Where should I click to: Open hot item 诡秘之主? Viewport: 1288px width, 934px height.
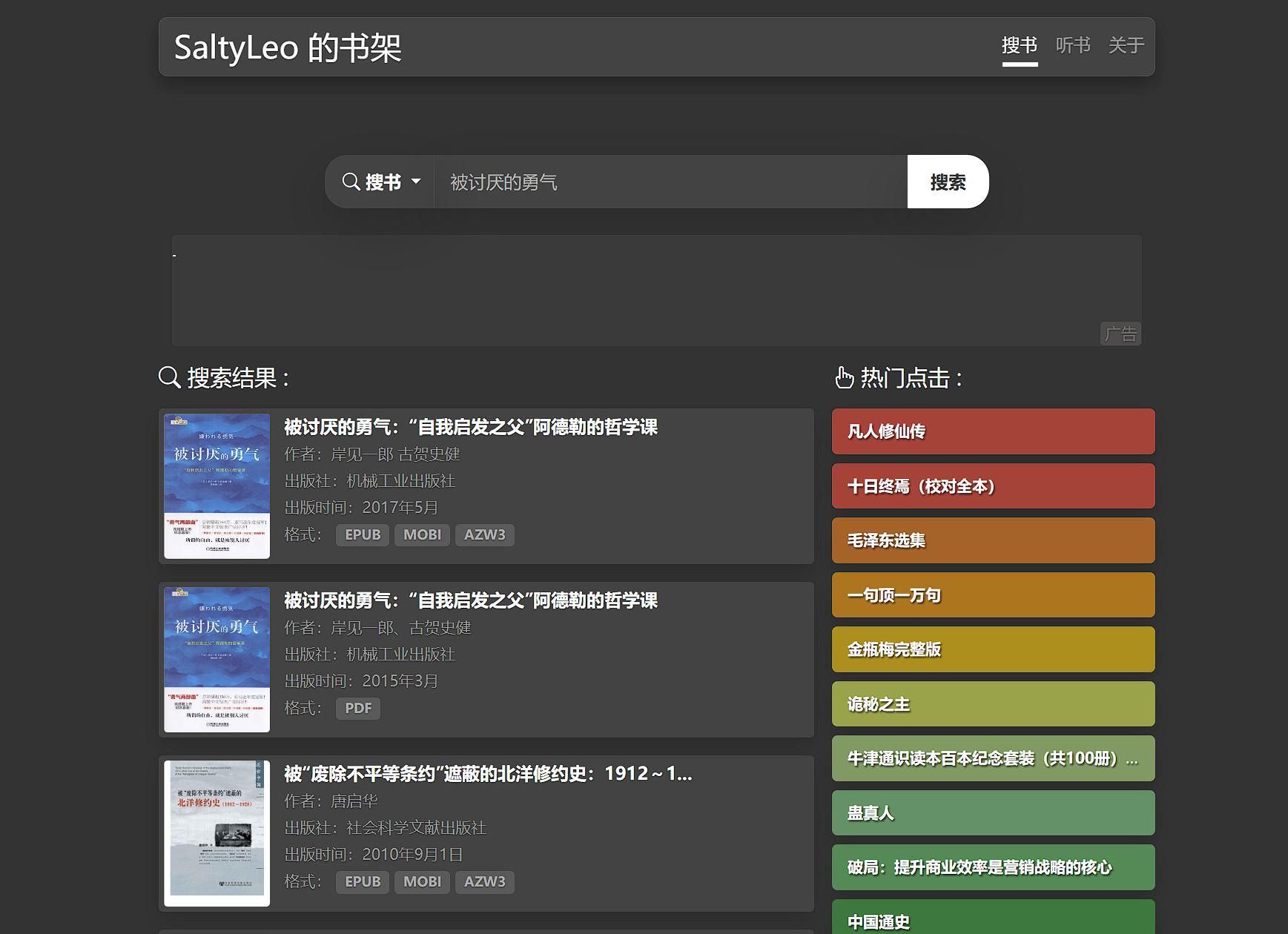pyautogui.click(x=993, y=704)
